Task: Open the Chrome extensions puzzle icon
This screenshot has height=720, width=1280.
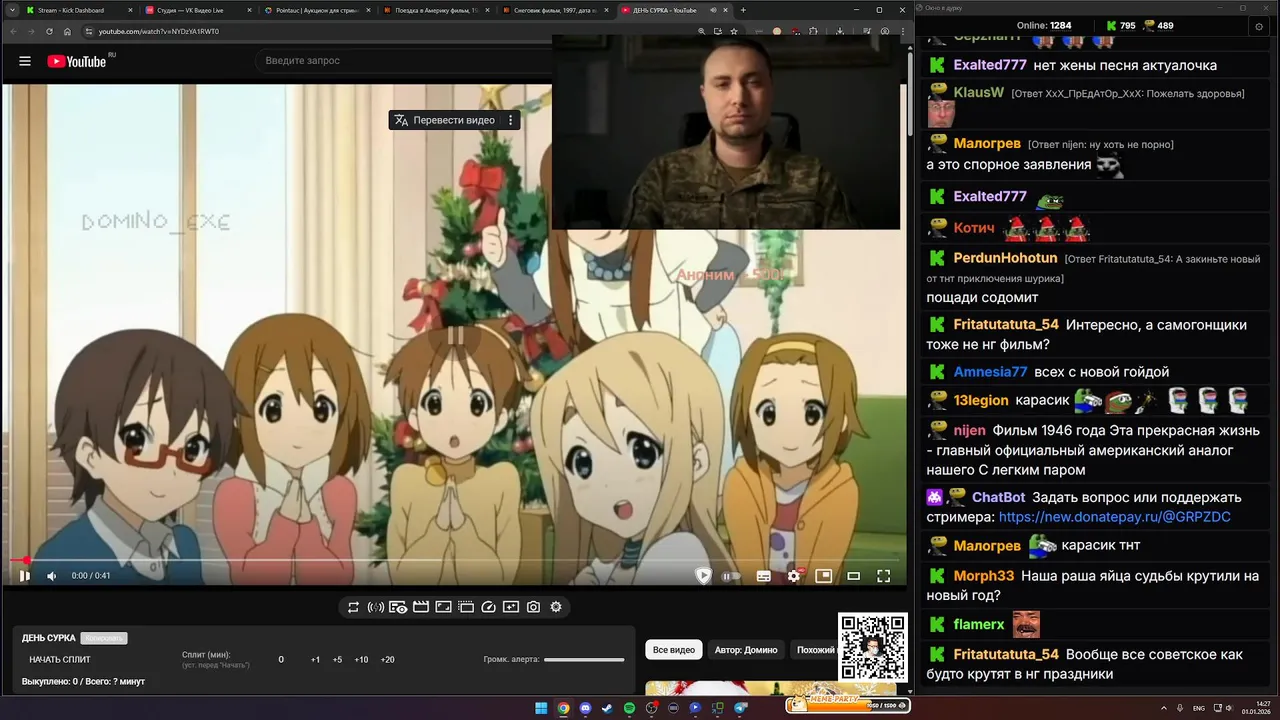Action: (812, 31)
